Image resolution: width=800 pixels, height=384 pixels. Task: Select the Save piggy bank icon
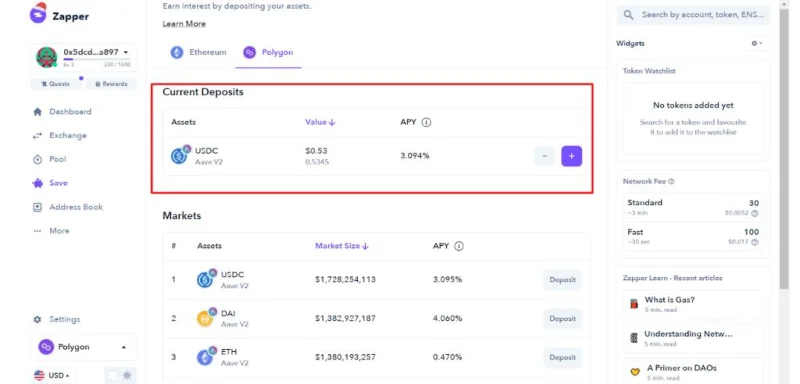(37, 183)
